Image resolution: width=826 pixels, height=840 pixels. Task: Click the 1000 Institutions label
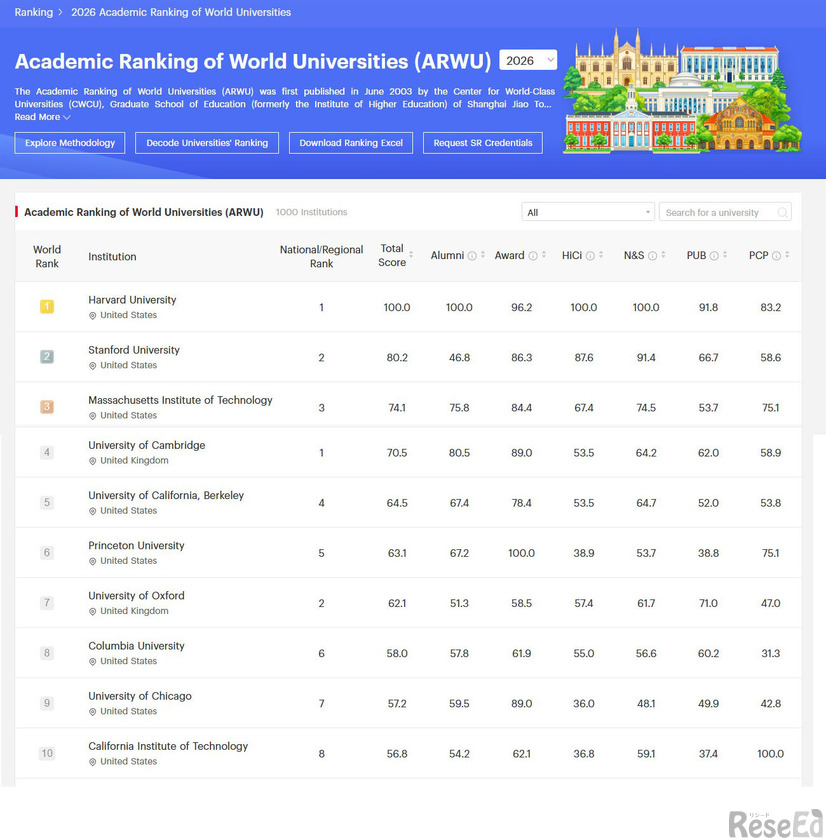311,212
